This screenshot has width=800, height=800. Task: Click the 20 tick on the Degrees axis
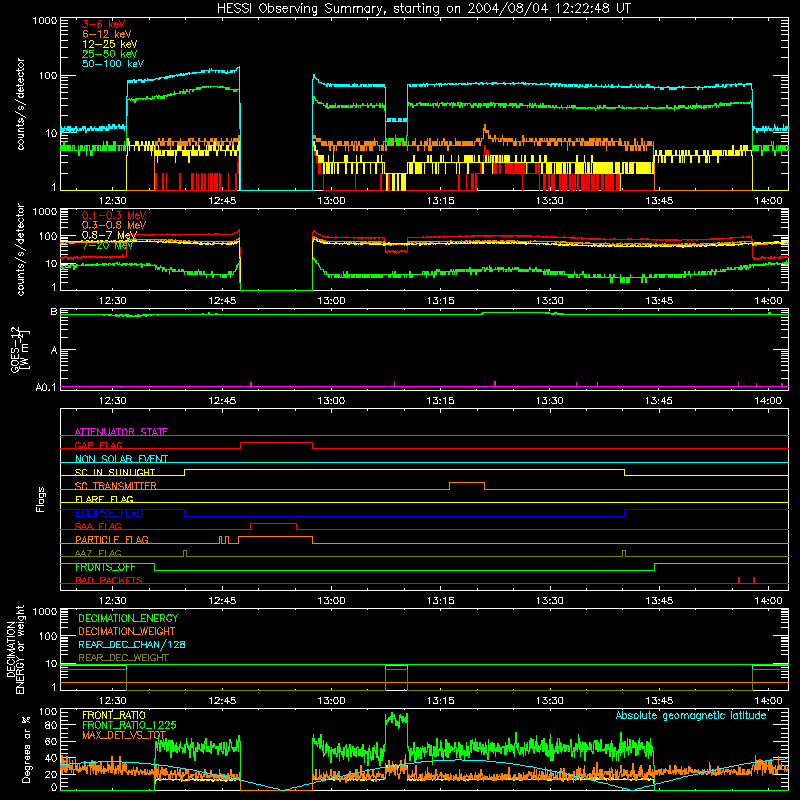[x=51, y=774]
